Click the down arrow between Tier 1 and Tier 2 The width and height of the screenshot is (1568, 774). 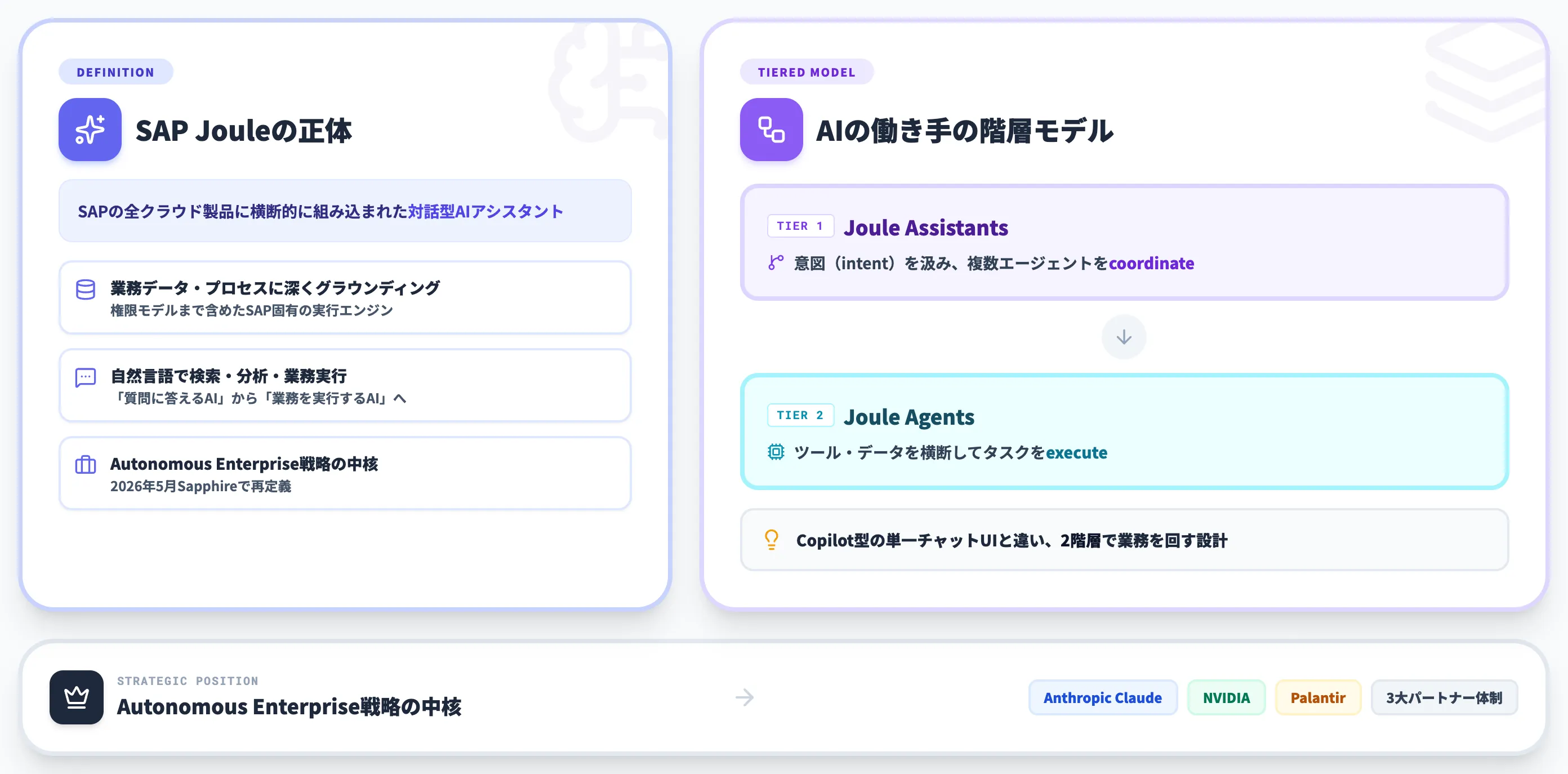pos(1124,337)
